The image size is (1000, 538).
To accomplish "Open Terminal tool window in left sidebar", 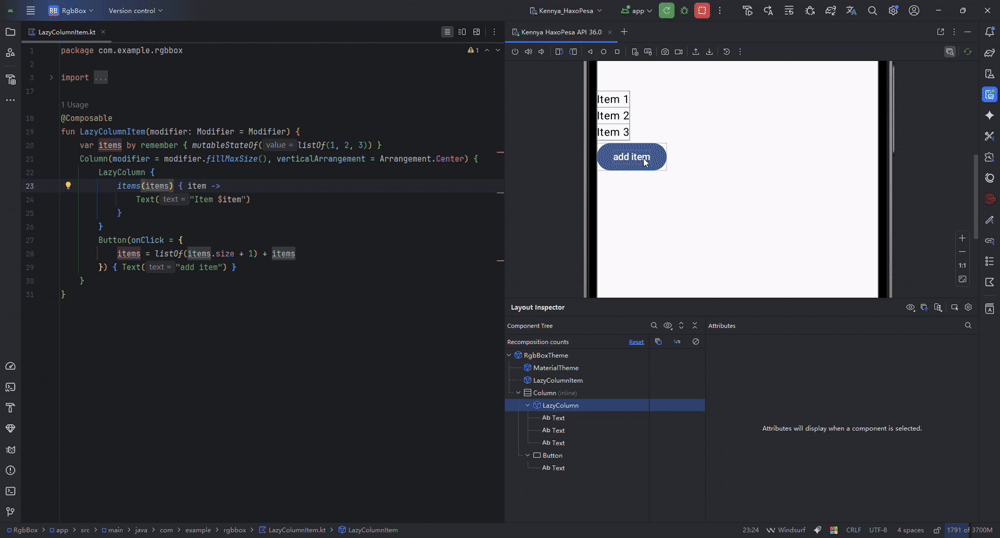I will [x=10, y=491].
